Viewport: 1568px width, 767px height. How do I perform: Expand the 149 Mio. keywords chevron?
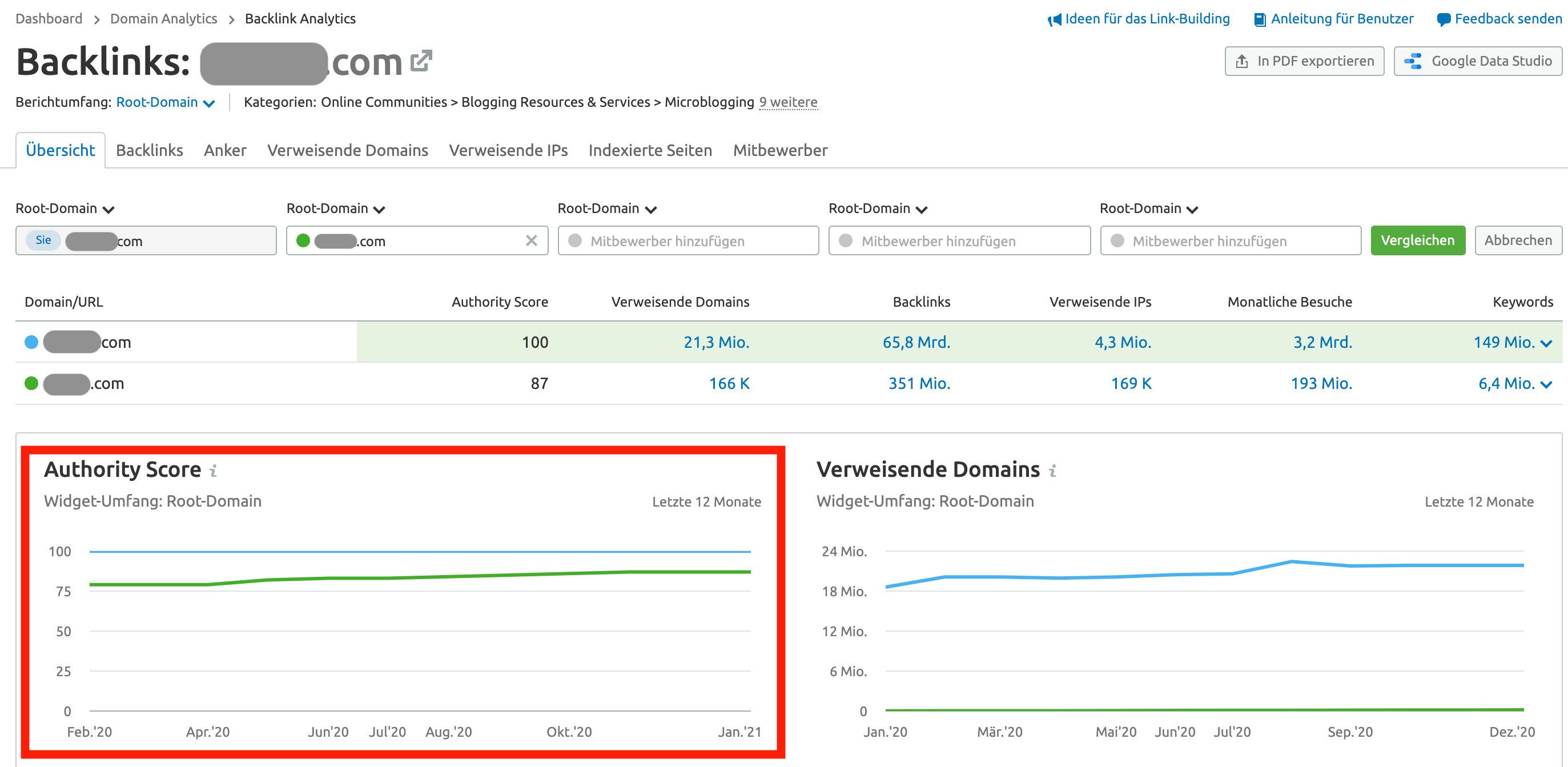pos(1546,343)
